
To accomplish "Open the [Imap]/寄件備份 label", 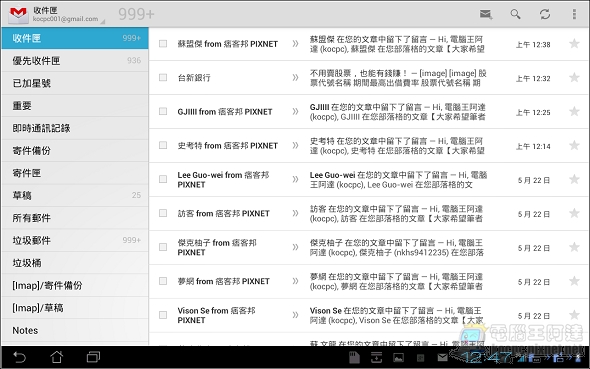I will [x=75, y=285].
